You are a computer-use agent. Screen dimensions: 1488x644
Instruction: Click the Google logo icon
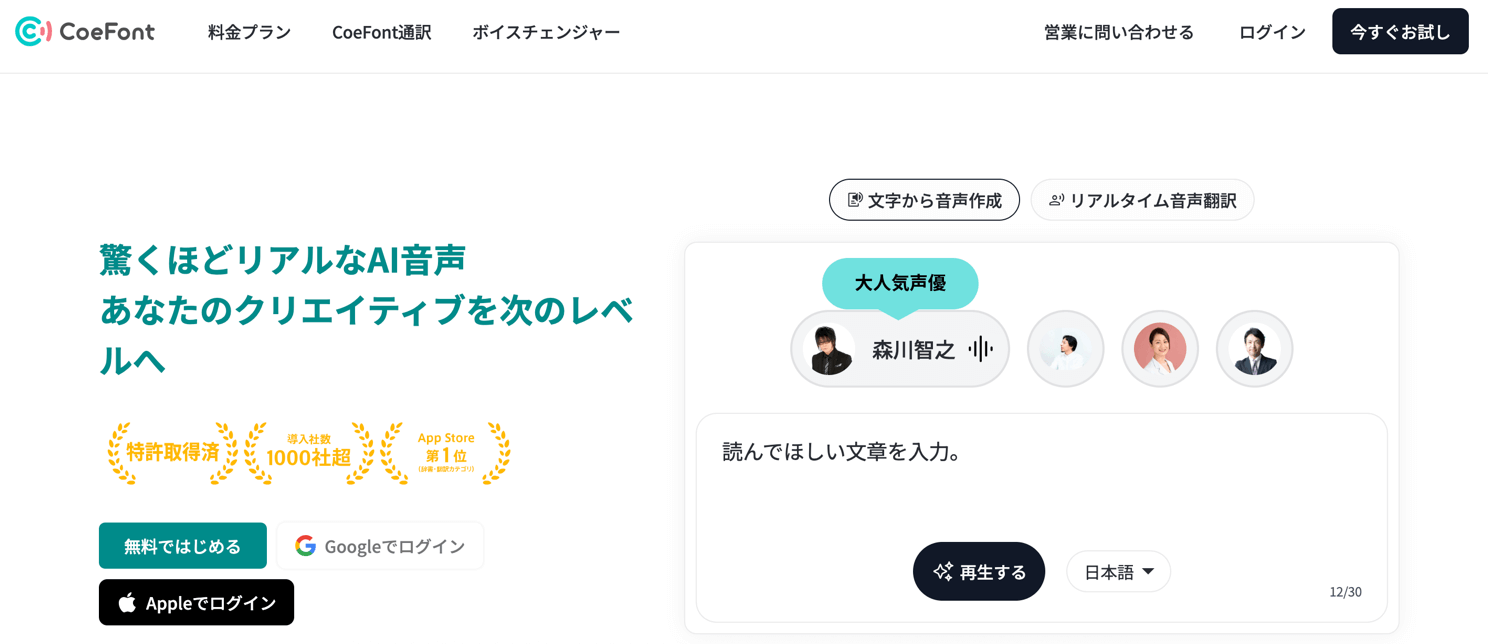click(x=306, y=546)
